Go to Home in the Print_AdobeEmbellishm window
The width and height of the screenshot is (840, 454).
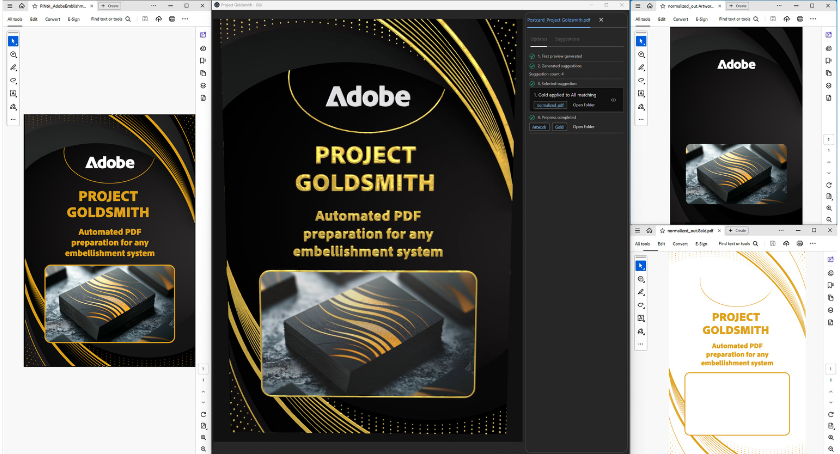coord(21,6)
